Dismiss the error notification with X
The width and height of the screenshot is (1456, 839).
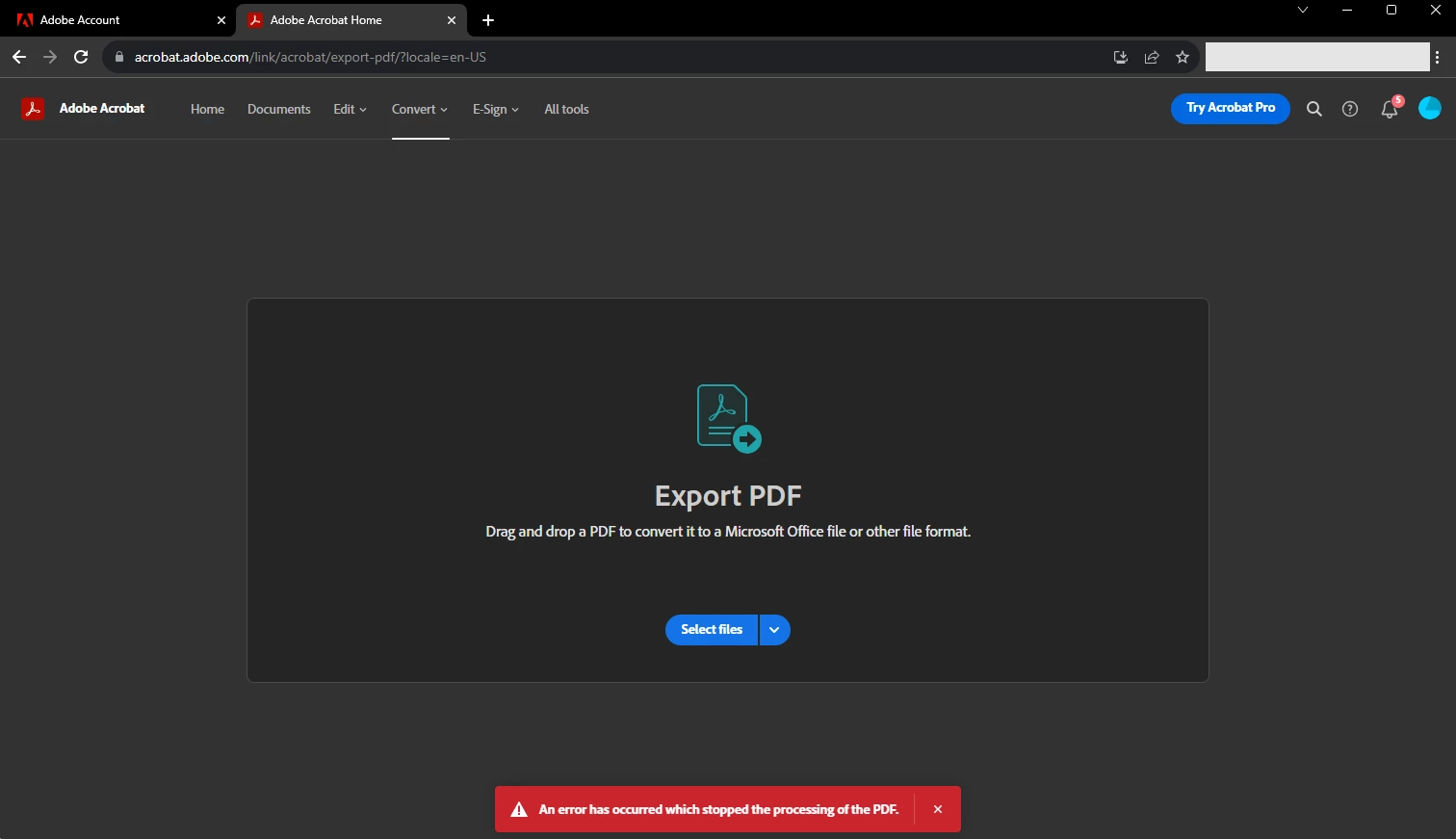pos(938,809)
